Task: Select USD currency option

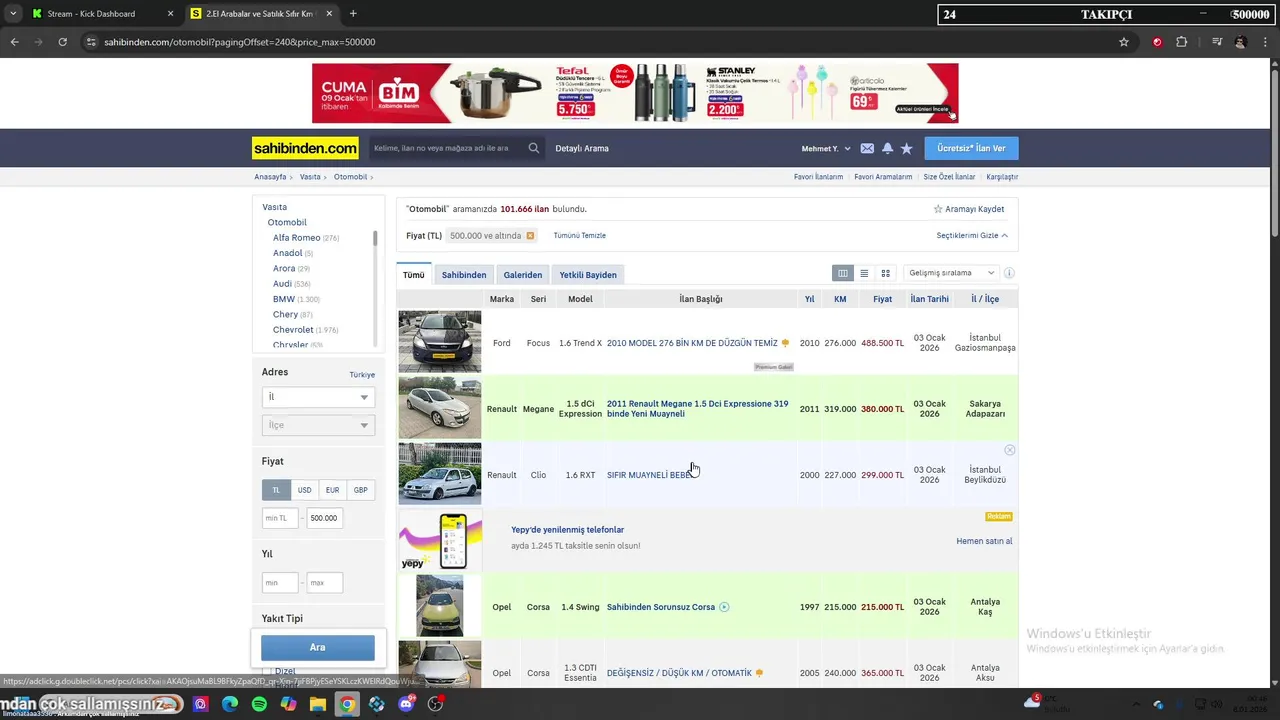Action: (304, 490)
